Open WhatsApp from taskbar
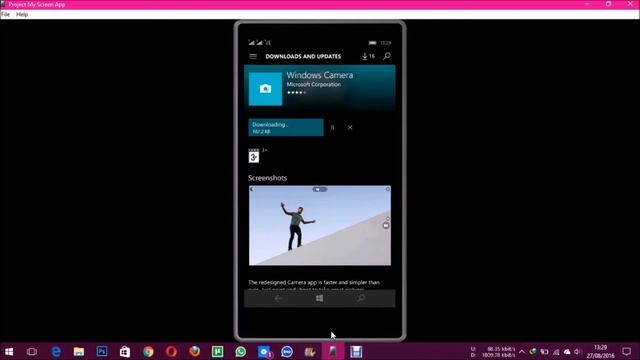 click(240, 351)
